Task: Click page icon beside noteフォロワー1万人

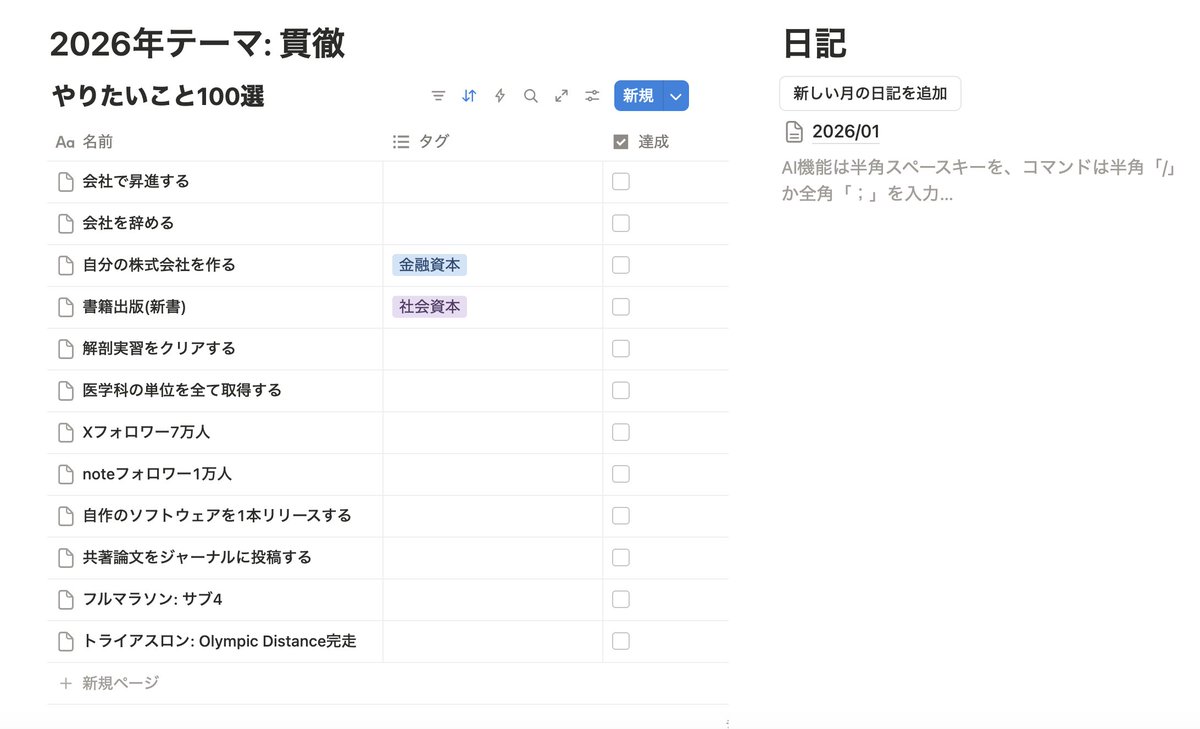Action: coord(66,474)
